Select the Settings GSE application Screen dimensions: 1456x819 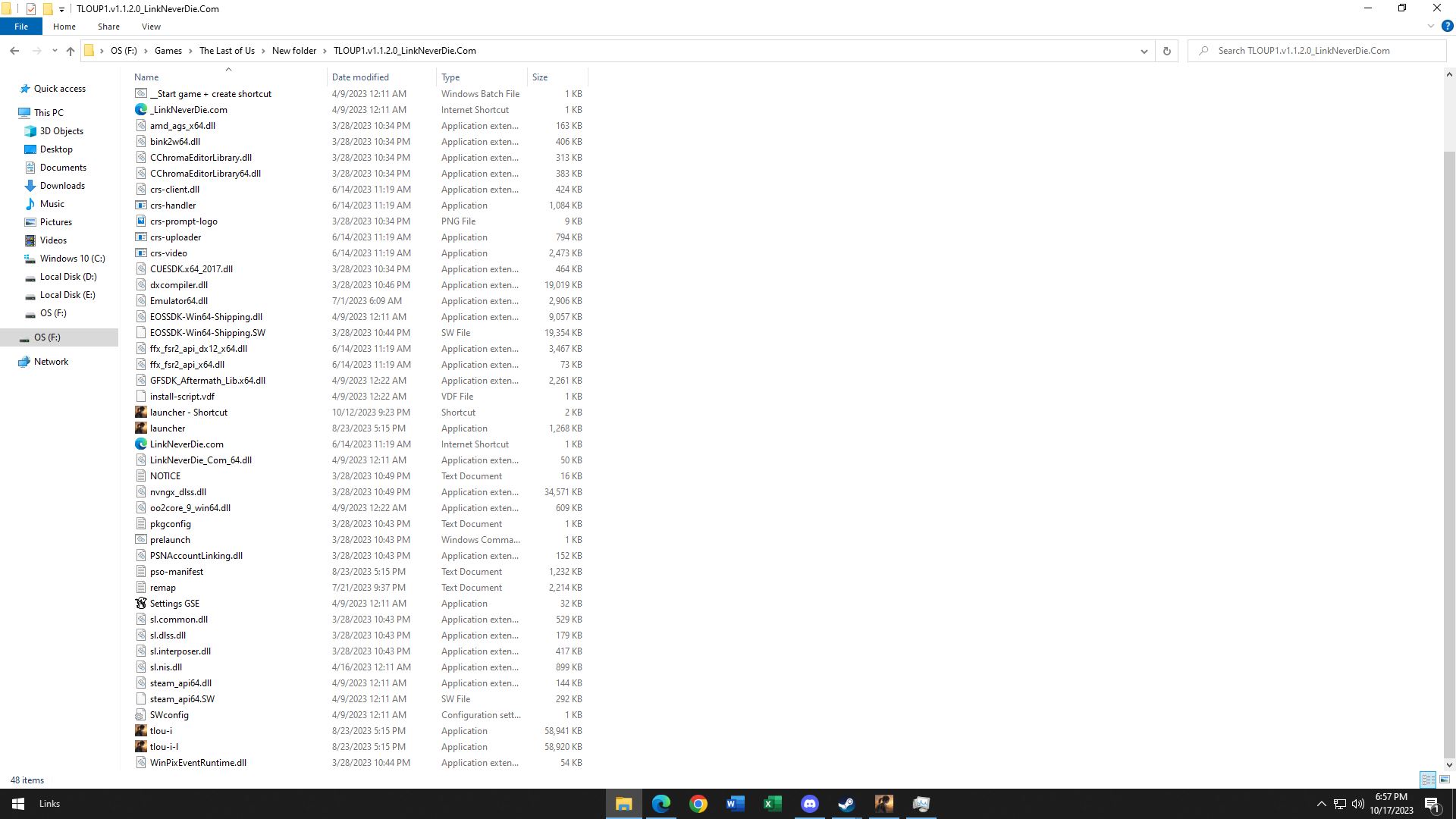174,604
